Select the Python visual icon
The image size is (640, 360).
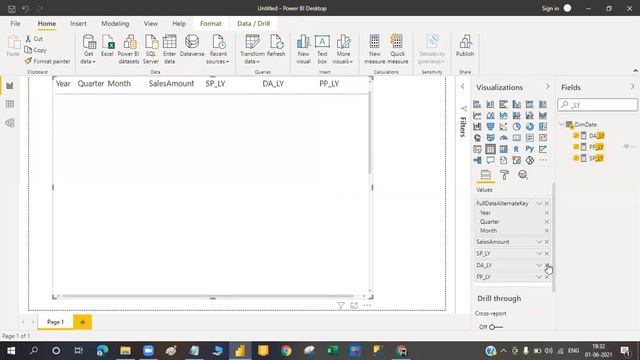529,149
